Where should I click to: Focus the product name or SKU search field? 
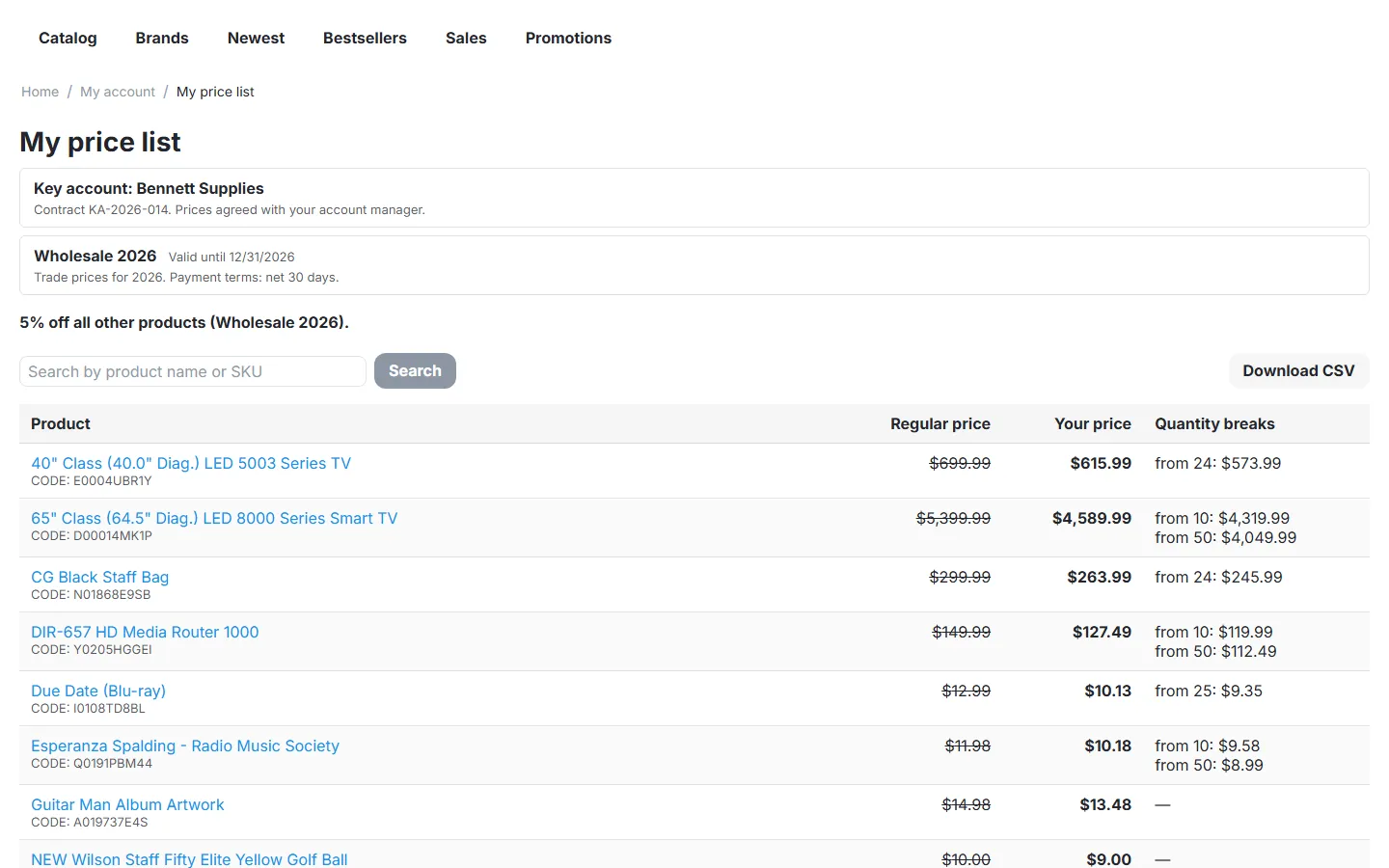pos(193,371)
